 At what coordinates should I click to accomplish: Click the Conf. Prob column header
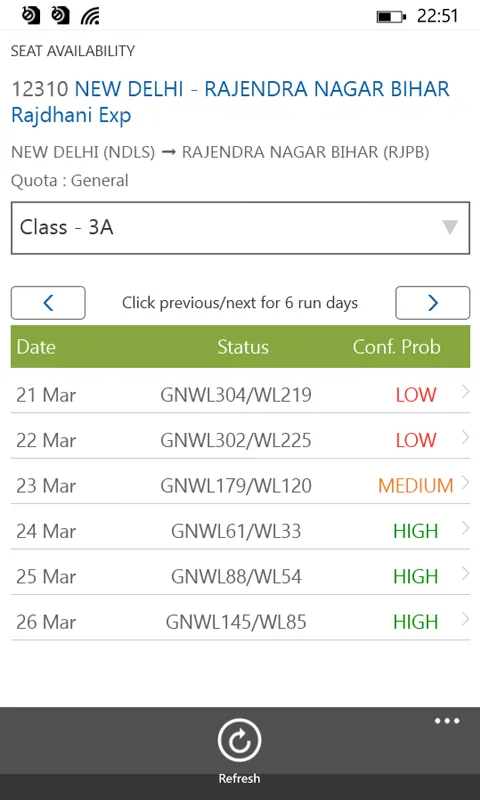396,347
